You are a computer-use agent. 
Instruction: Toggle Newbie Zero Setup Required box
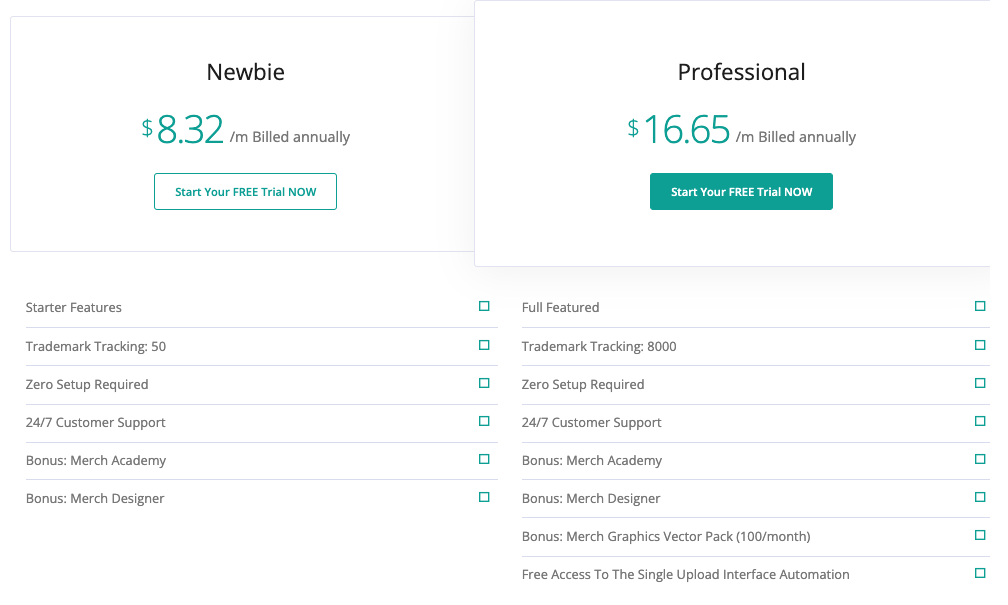[484, 383]
